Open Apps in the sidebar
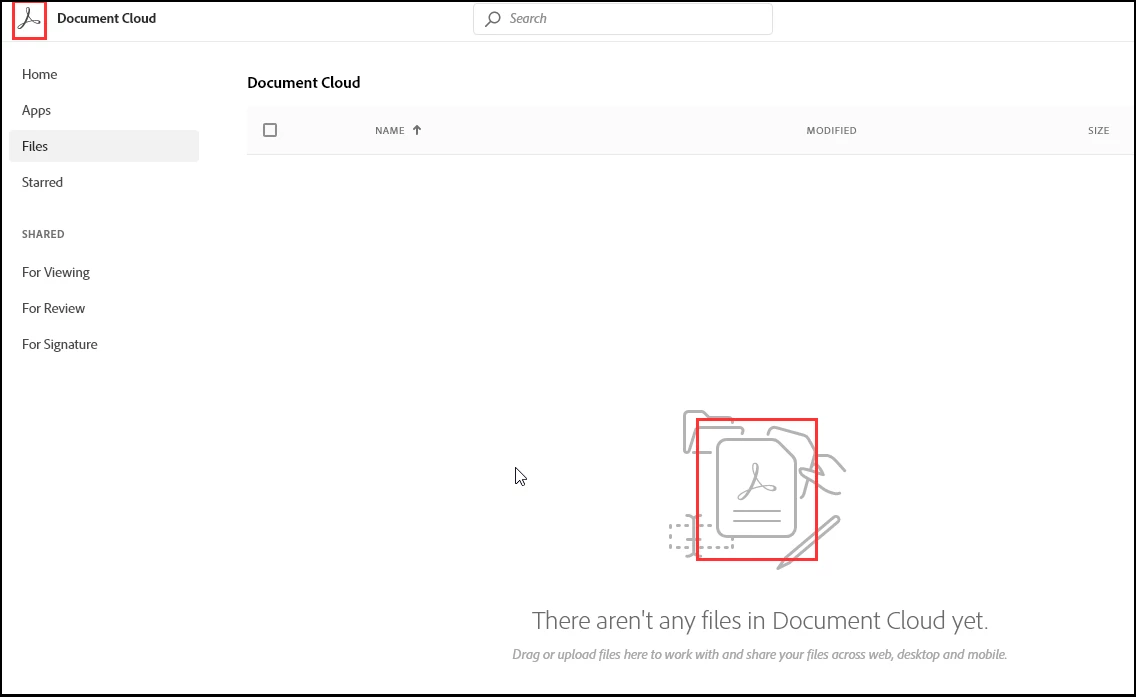 36,110
